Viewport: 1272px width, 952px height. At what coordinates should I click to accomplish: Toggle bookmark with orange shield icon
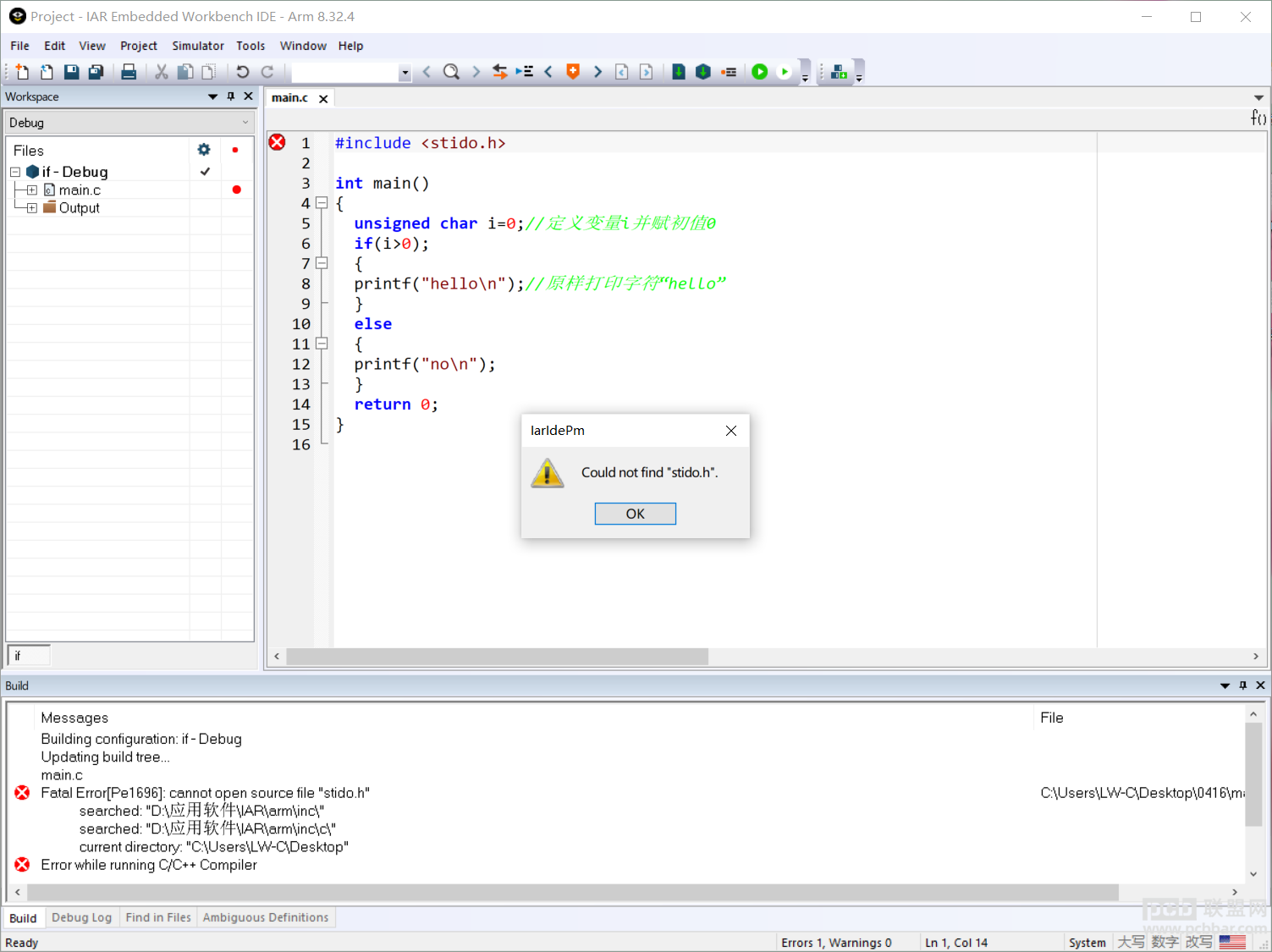click(x=573, y=72)
